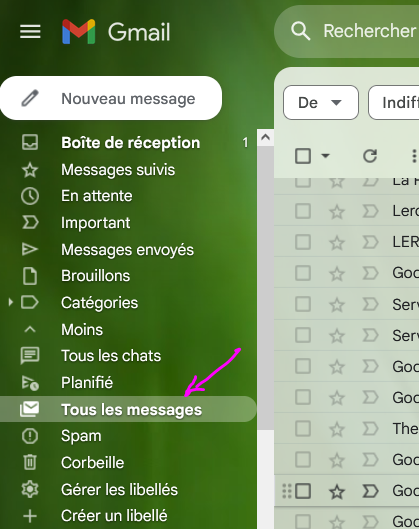Open the Catégories label
This screenshot has height=529, width=419.
tap(100, 303)
